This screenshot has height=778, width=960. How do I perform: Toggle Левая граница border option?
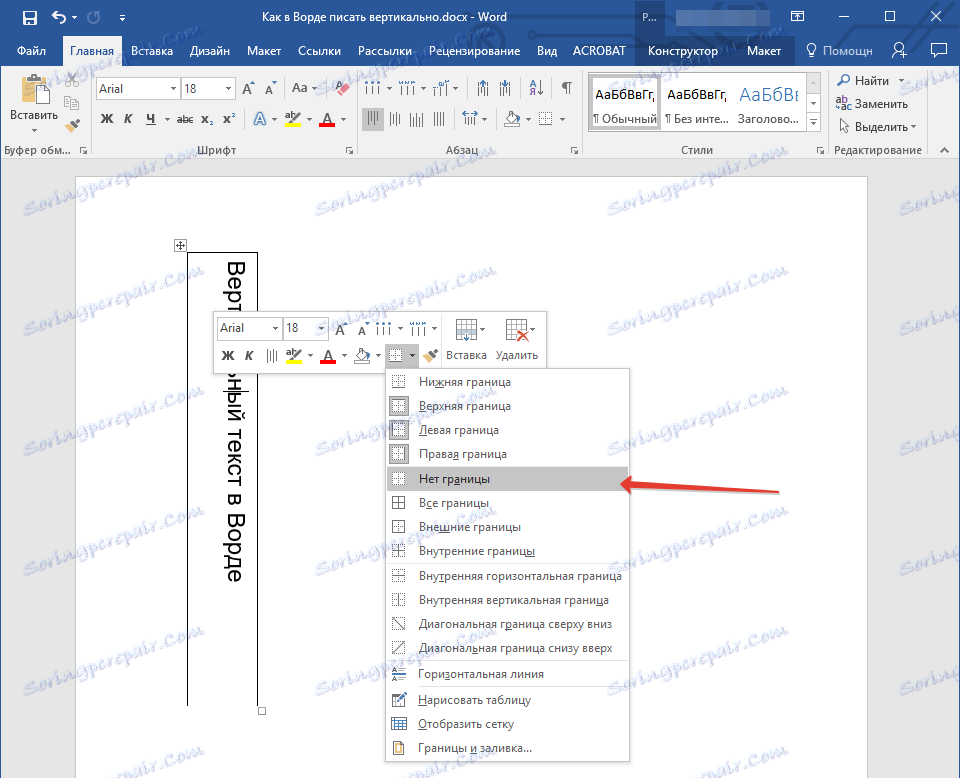pos(458,430)
